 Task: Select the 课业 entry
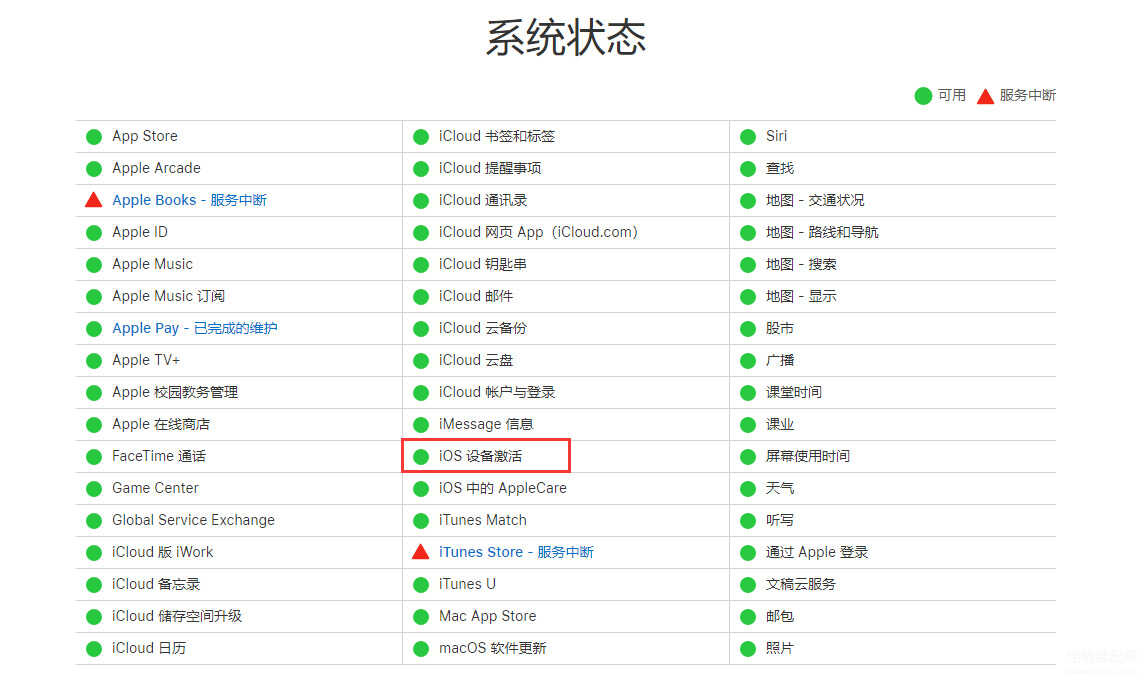[x=780, y=424]
